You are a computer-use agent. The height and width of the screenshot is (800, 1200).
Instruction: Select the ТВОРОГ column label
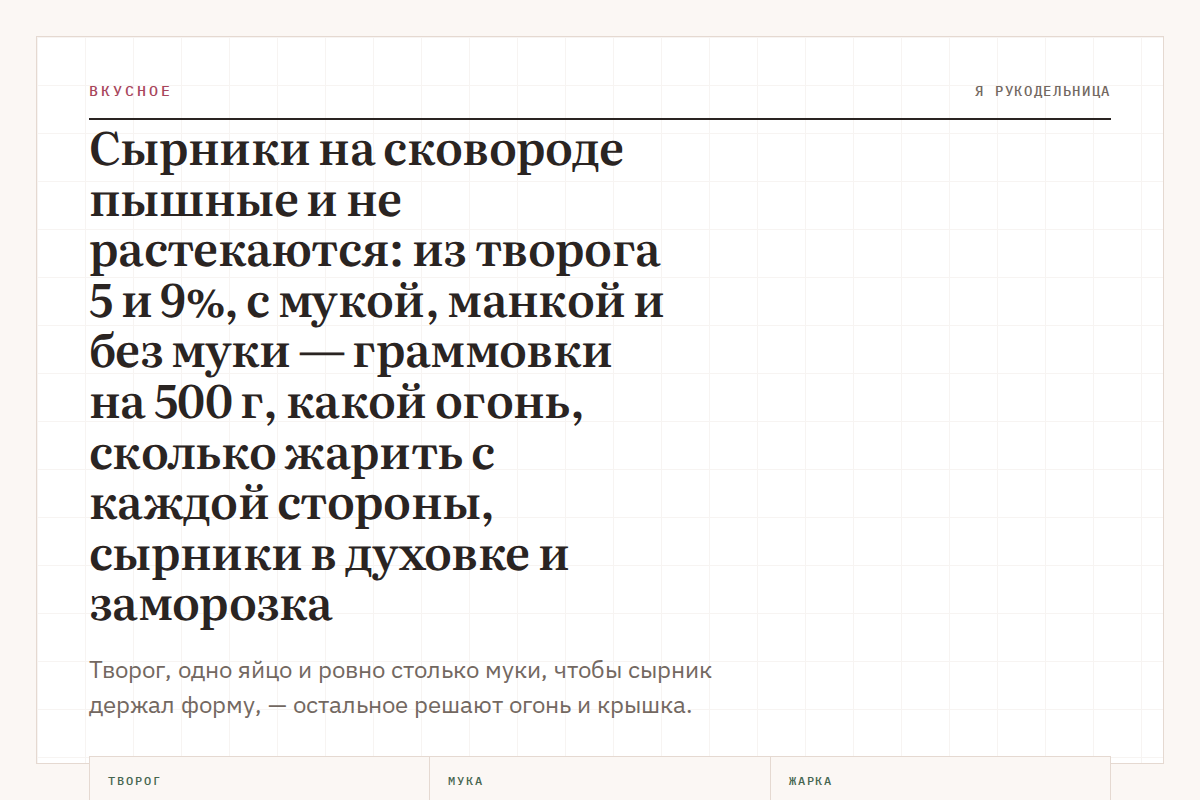click(x=134, y=781)
